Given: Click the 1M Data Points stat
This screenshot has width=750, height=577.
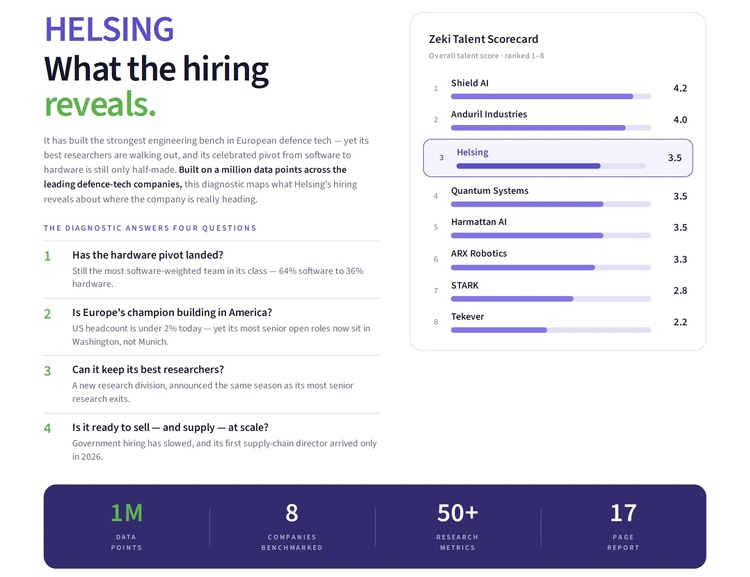Looking at the screenshot, I should point(126,525).
